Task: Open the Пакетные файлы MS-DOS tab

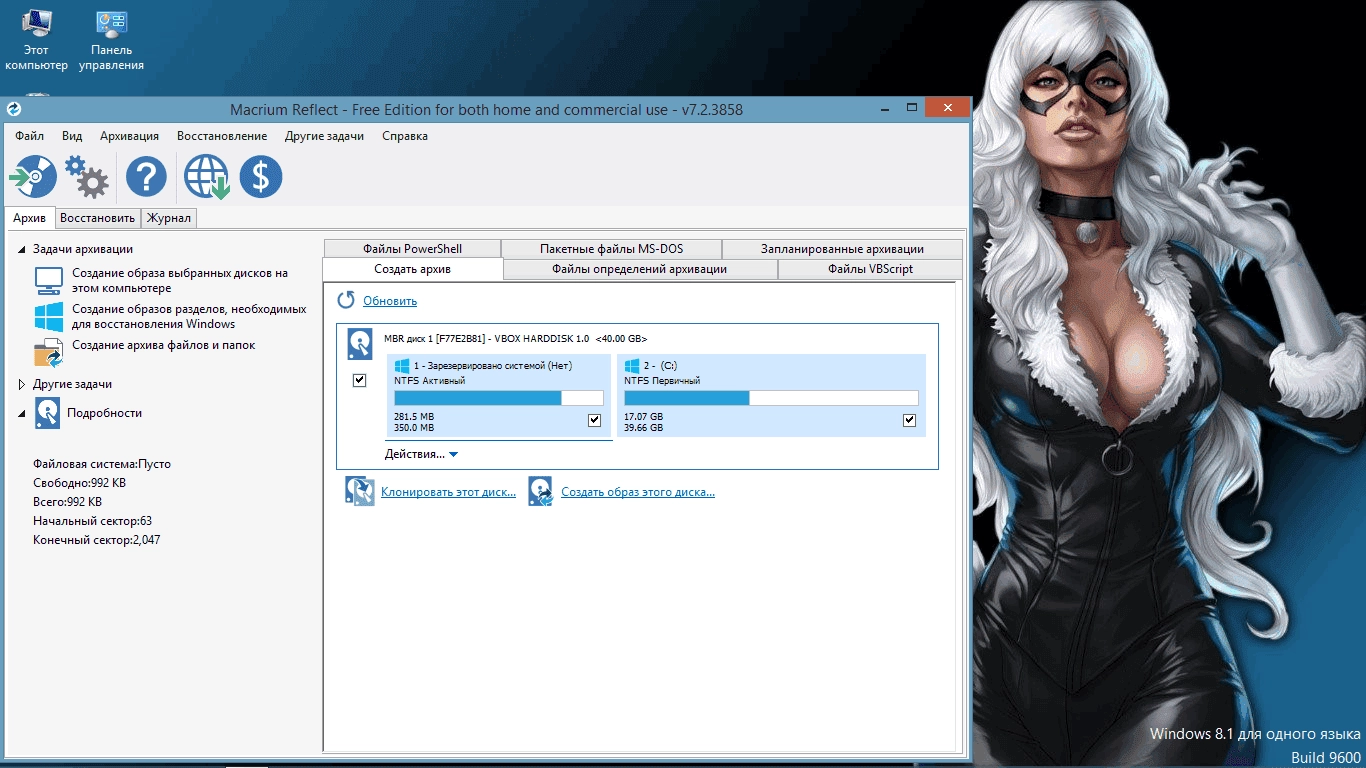Action: tap(612, 249)
